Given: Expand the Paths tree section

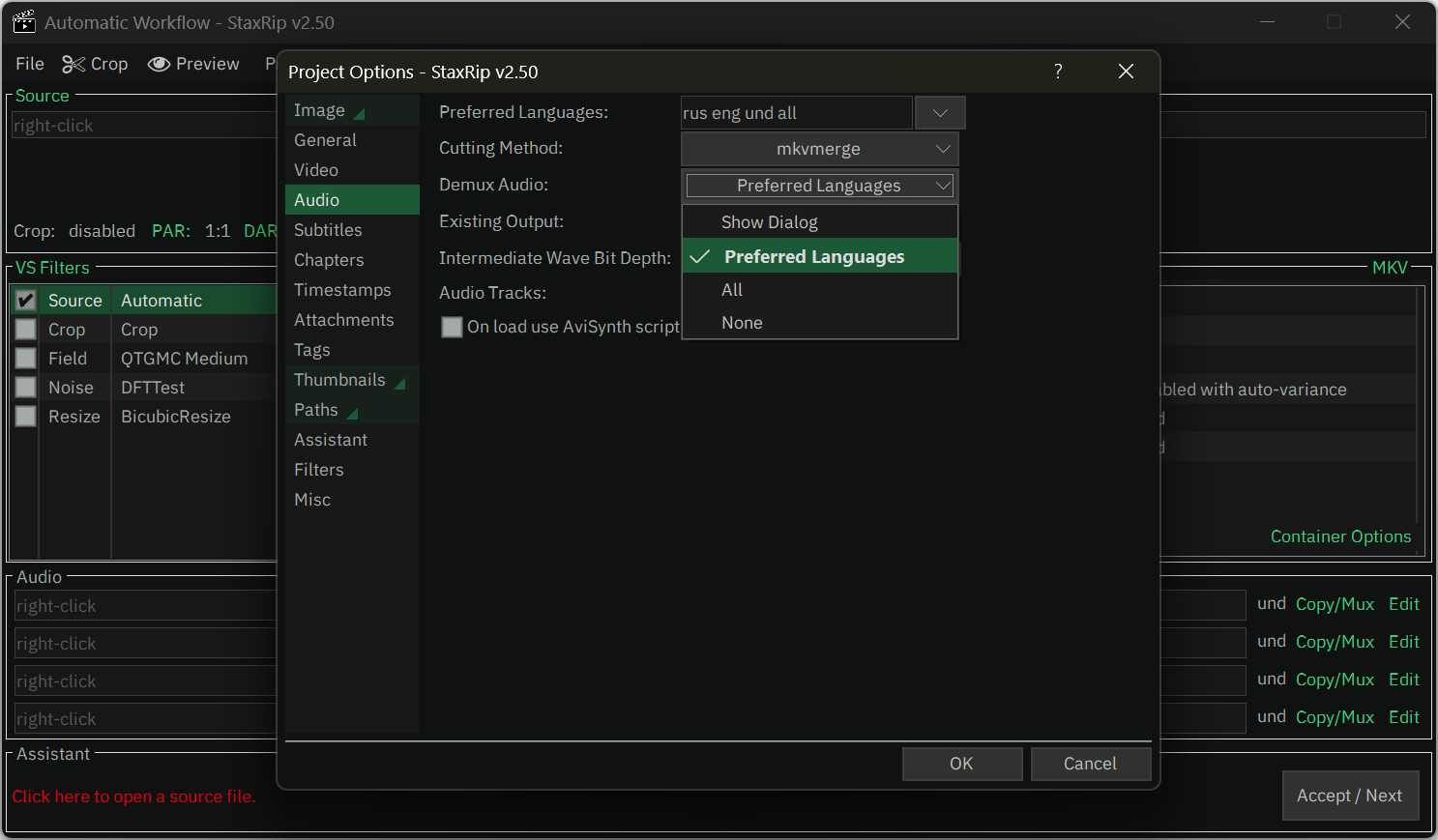Looking at the screenshot, I should coord(352,413).
